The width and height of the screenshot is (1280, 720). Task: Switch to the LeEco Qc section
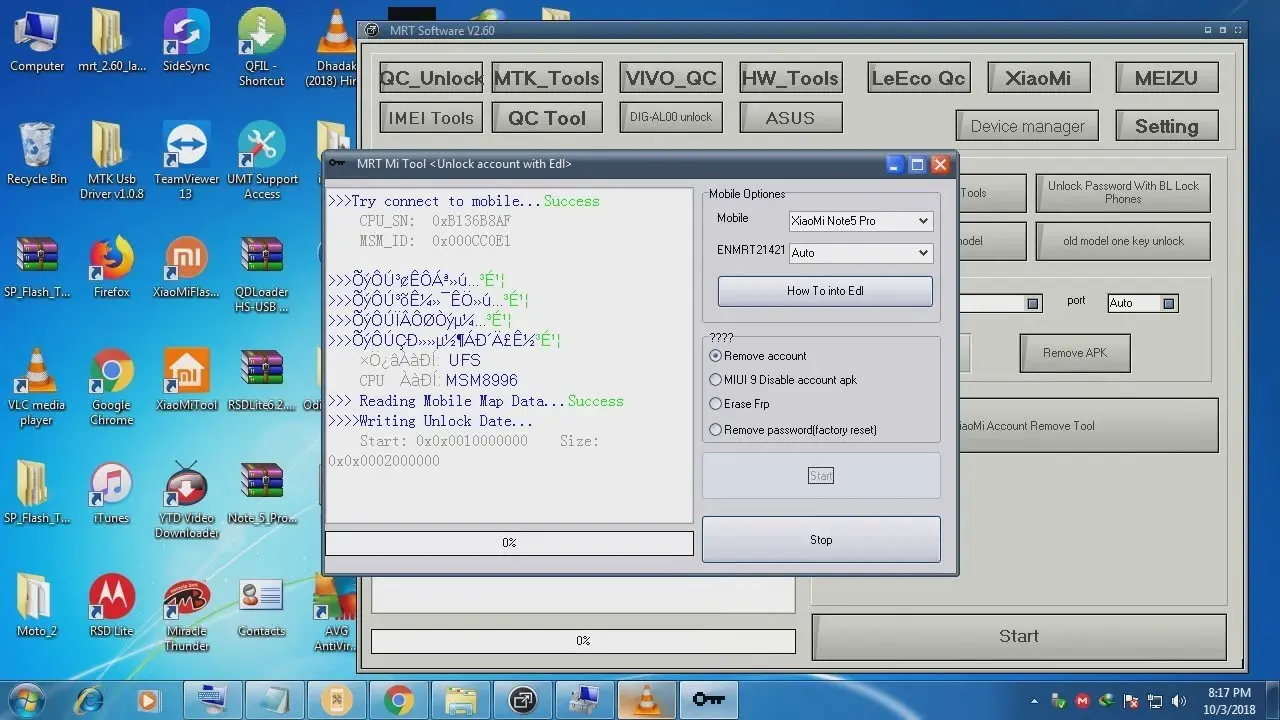tap(918, 78)
